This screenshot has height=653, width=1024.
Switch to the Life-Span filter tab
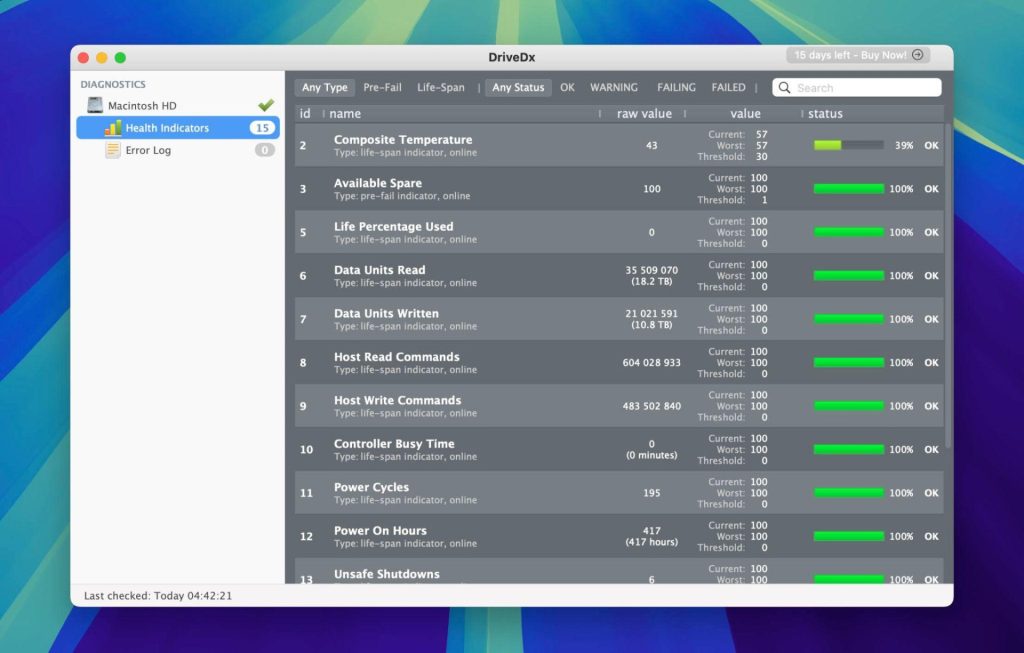(442, 87)
